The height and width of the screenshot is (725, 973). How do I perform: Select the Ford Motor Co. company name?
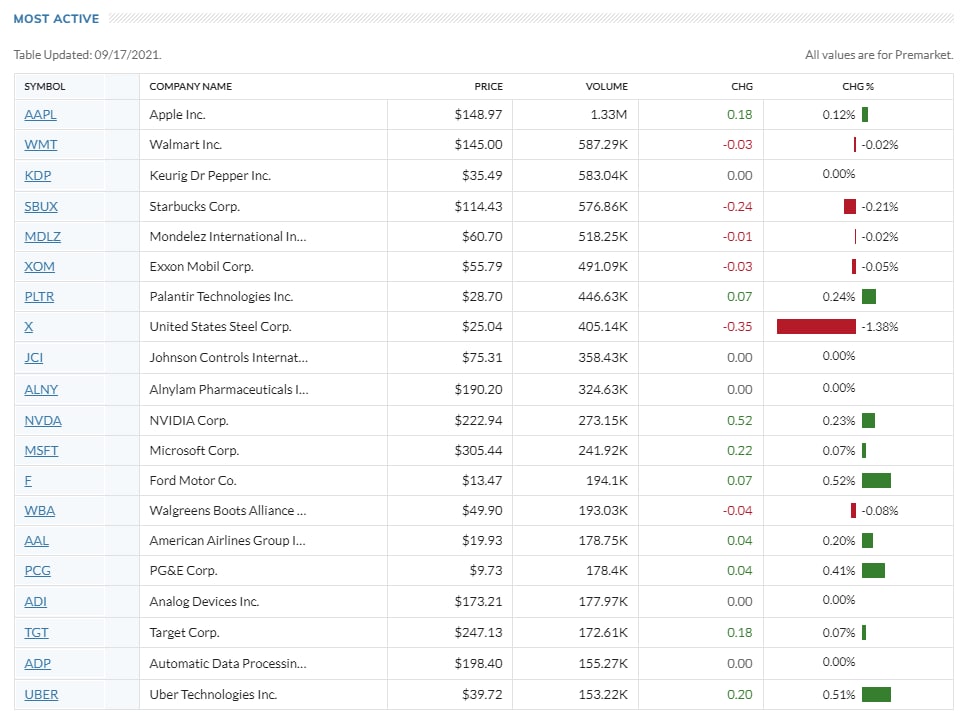(x=193, y=480)
